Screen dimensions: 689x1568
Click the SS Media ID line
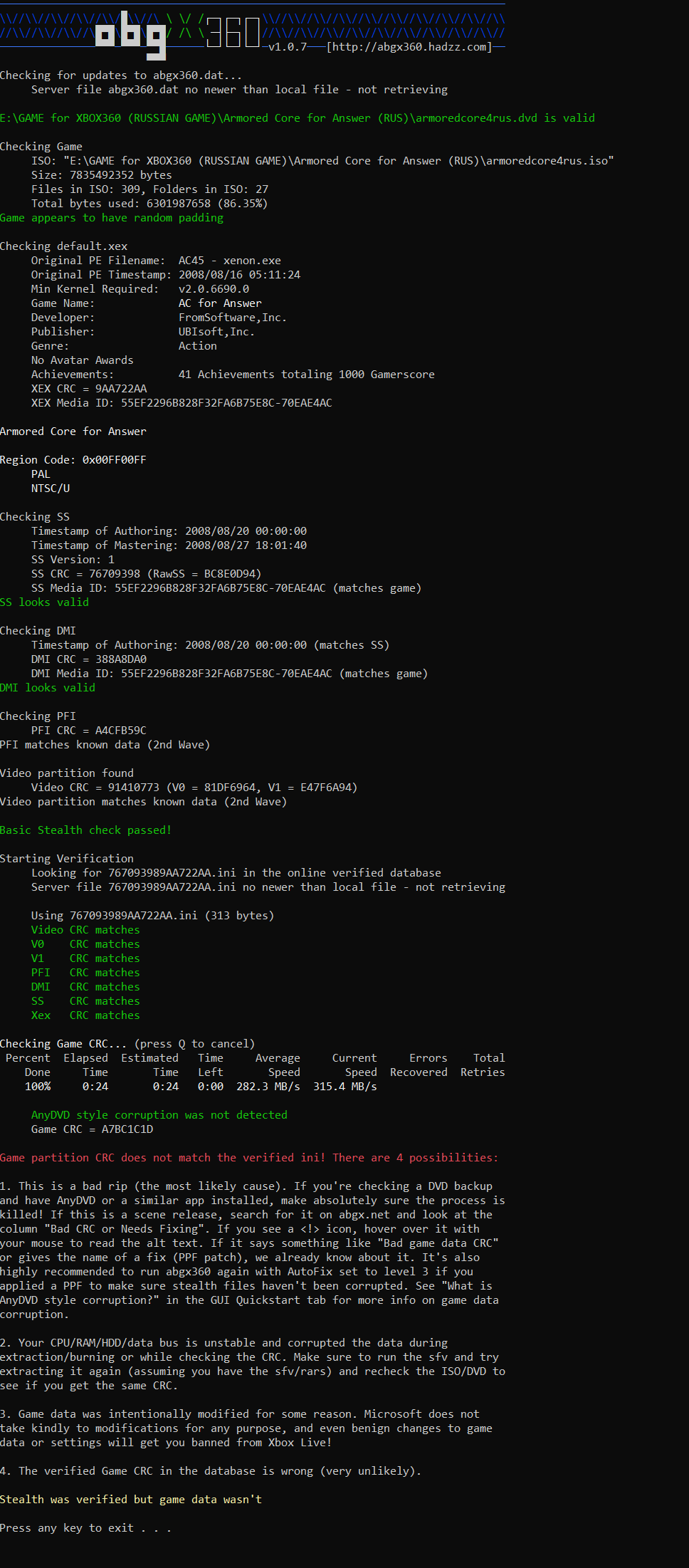click(x=226, y=588)
